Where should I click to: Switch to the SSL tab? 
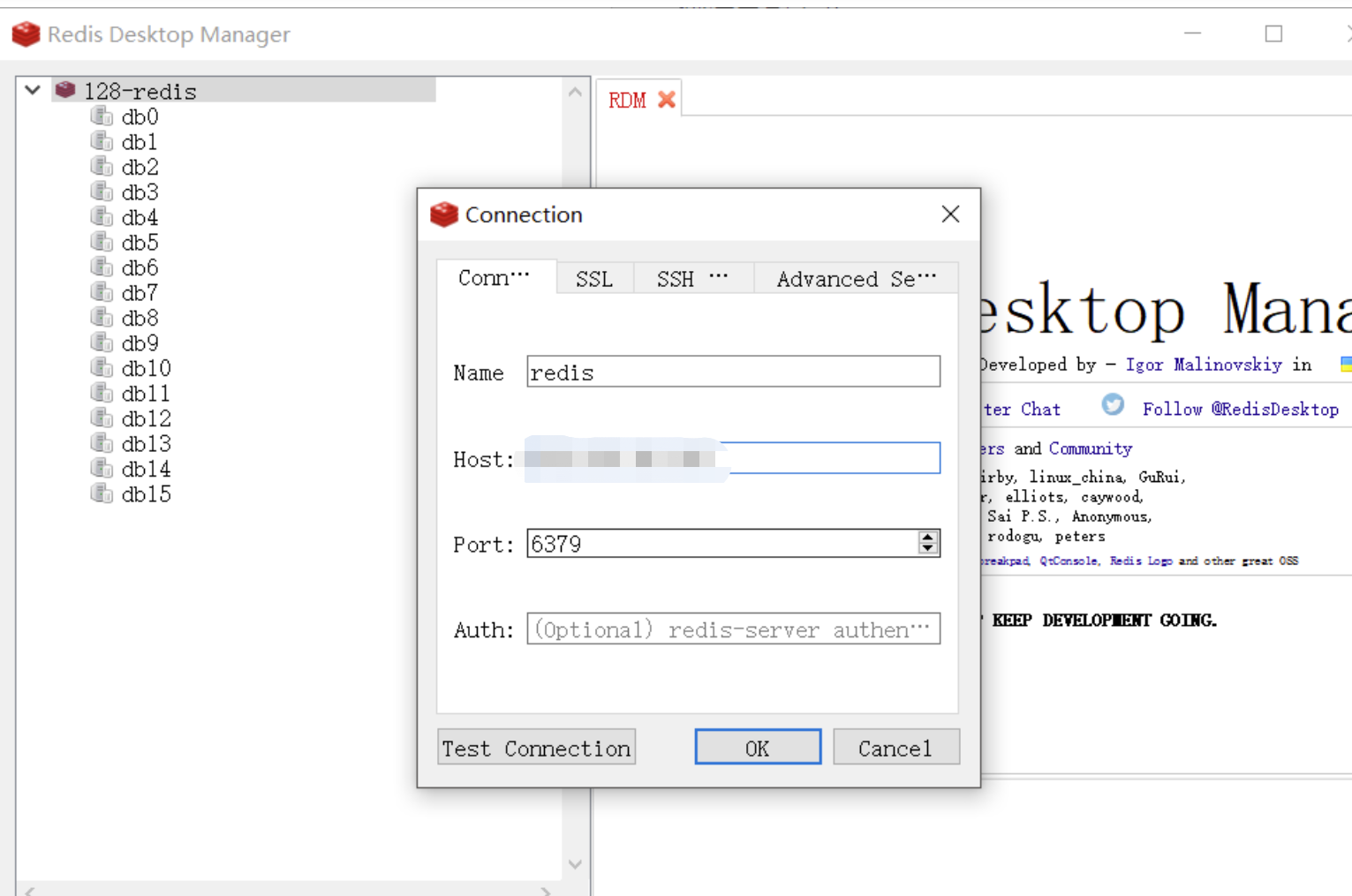tap(594, 279)
